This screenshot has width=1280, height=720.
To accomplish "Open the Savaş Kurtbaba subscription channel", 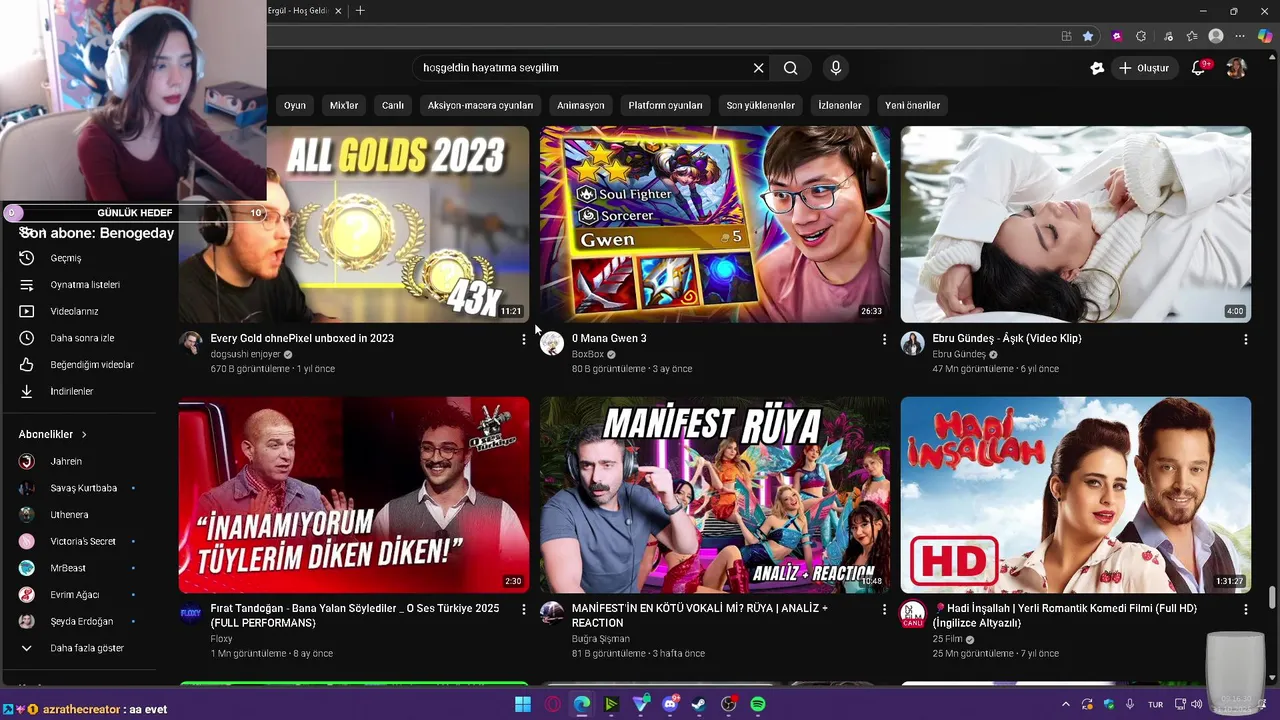I will [x=83, y=488].
